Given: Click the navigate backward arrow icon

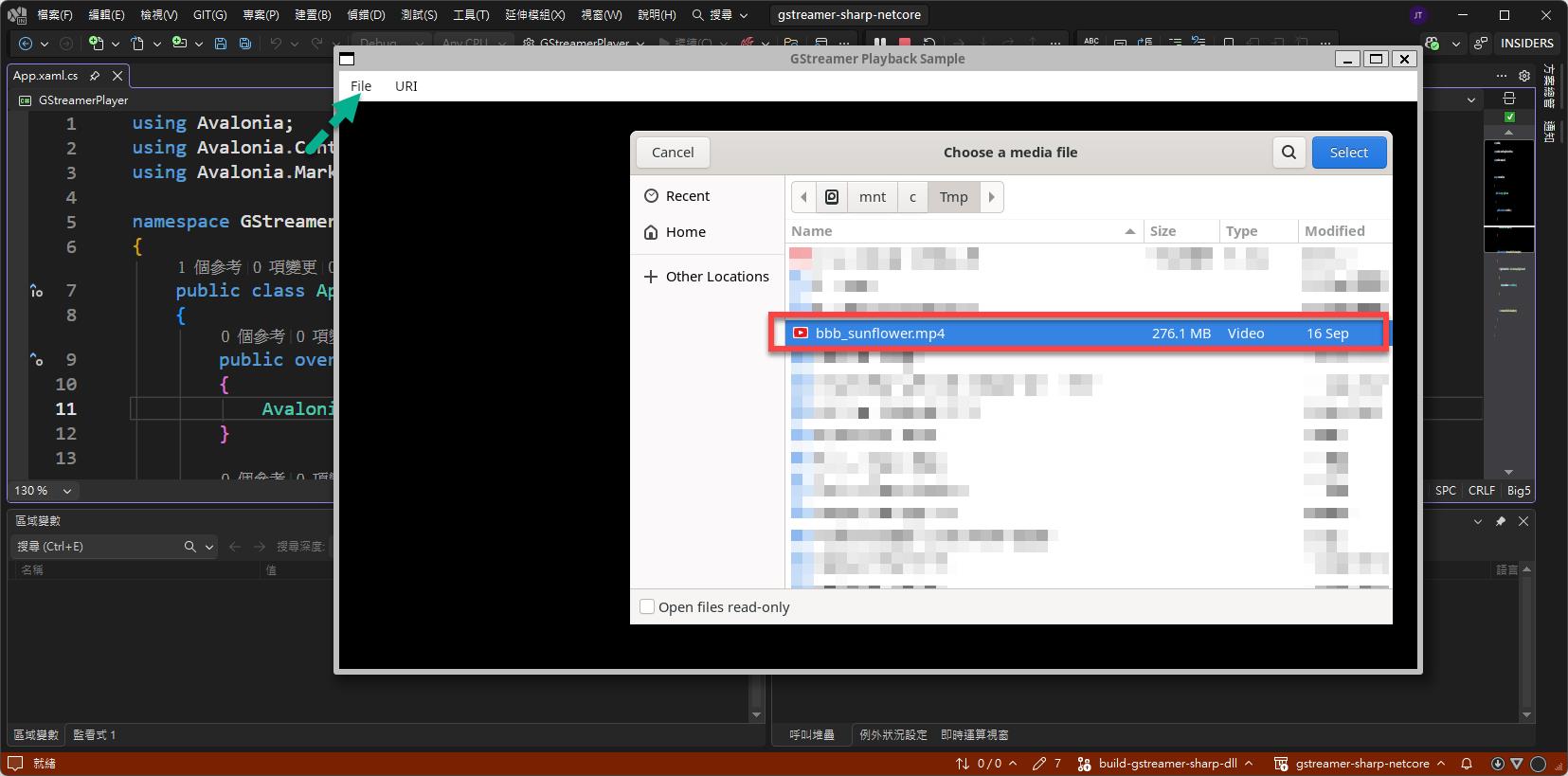Looking at the screenshot, I should (x=26, y=44).
